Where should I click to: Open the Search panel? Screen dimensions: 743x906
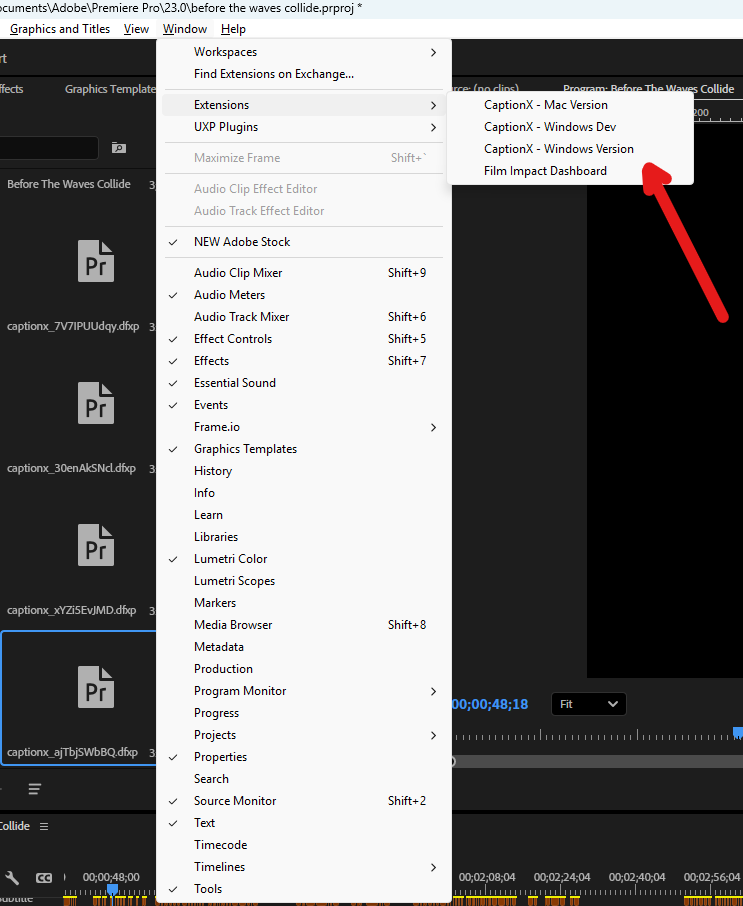coord(303,779)
